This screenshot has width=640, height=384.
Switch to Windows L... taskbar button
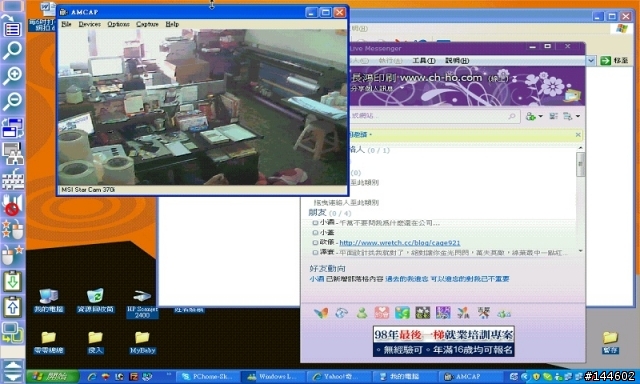[272, 376]
